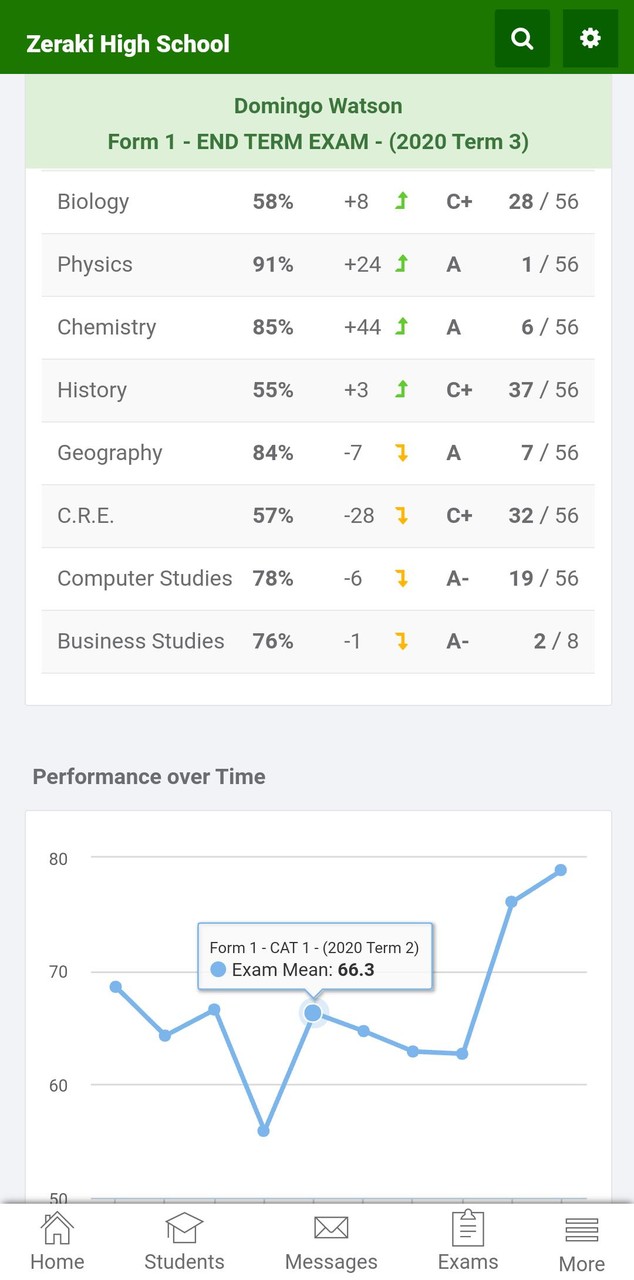Click the Zeraki High School title
Image resolution: width=634 pixels, height=1280 pixels.
pyautogui.click(x=128, y=44)
